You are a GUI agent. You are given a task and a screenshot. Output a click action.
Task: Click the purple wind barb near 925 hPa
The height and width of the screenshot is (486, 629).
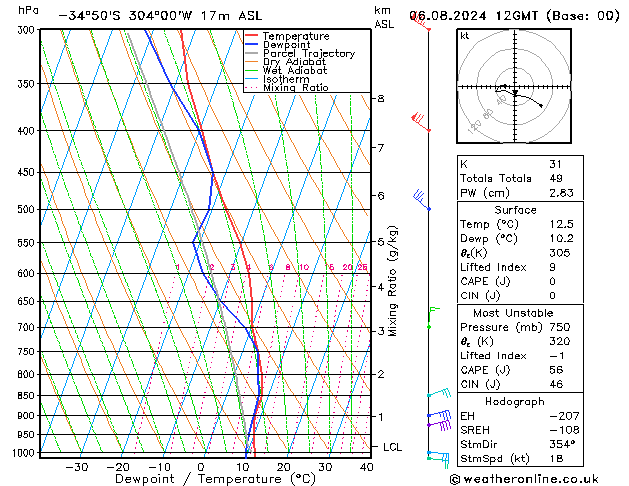click(436, 423)
